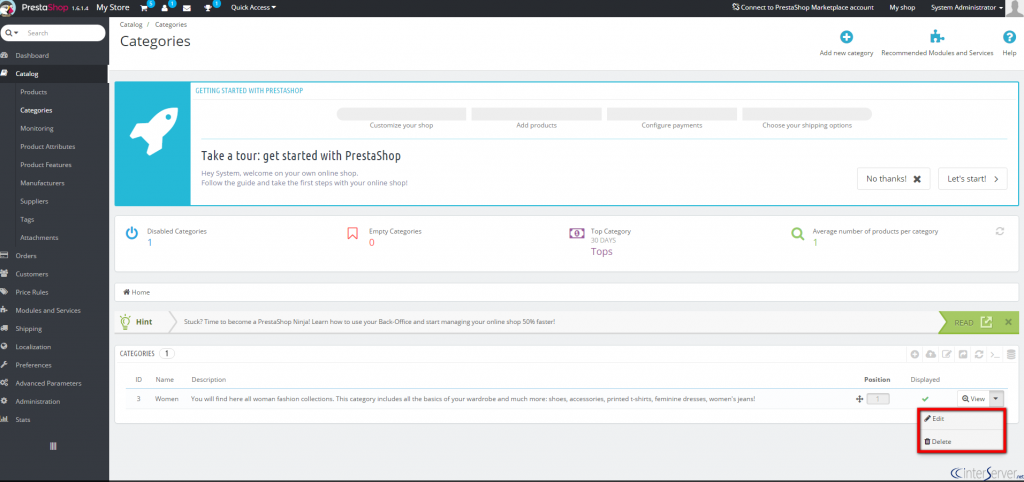Open the messages envelope icon

click(x=187, y=8)
